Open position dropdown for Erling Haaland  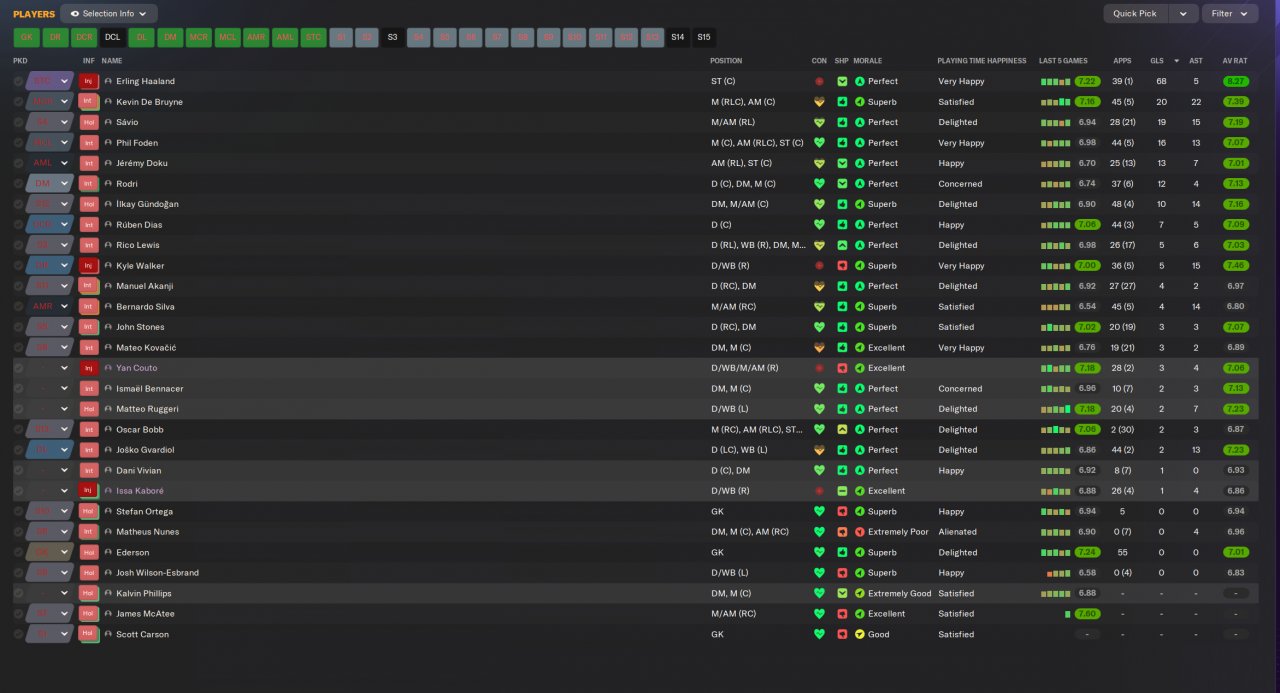65,81
